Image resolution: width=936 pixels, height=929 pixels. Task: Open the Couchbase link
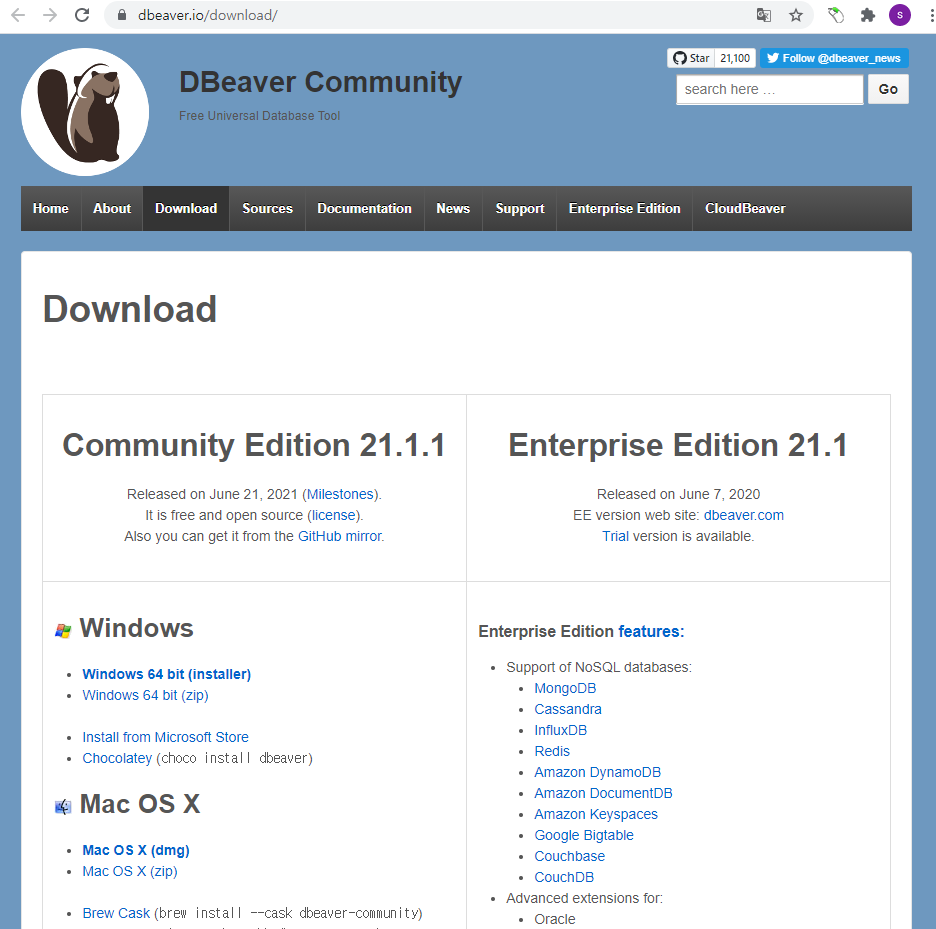coord(569,856)
